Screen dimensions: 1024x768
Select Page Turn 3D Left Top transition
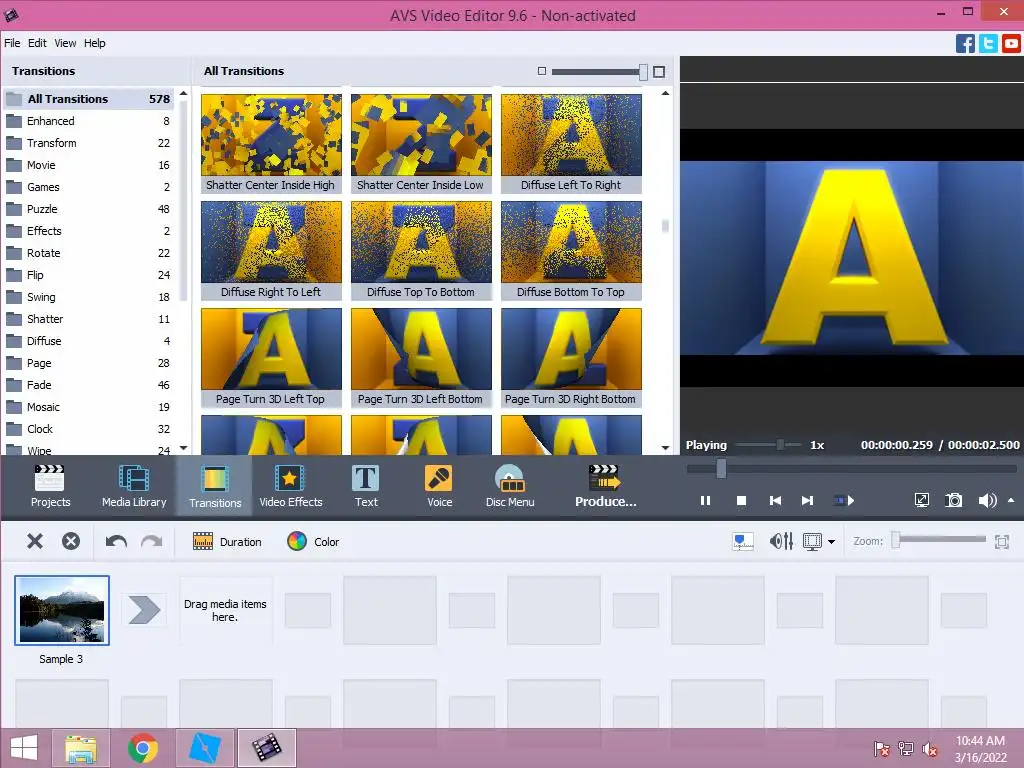[x=271, y=358]
